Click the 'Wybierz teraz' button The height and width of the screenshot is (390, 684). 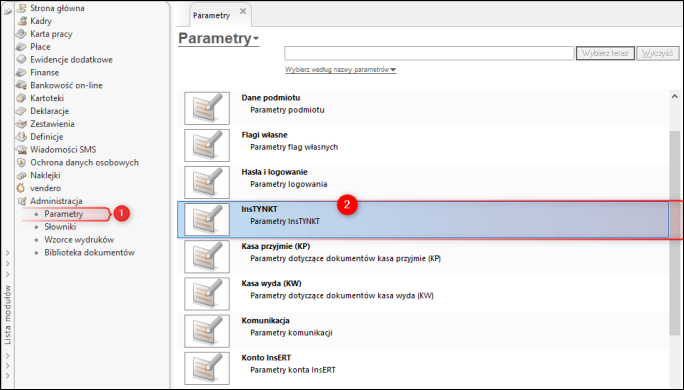[605, 53]
